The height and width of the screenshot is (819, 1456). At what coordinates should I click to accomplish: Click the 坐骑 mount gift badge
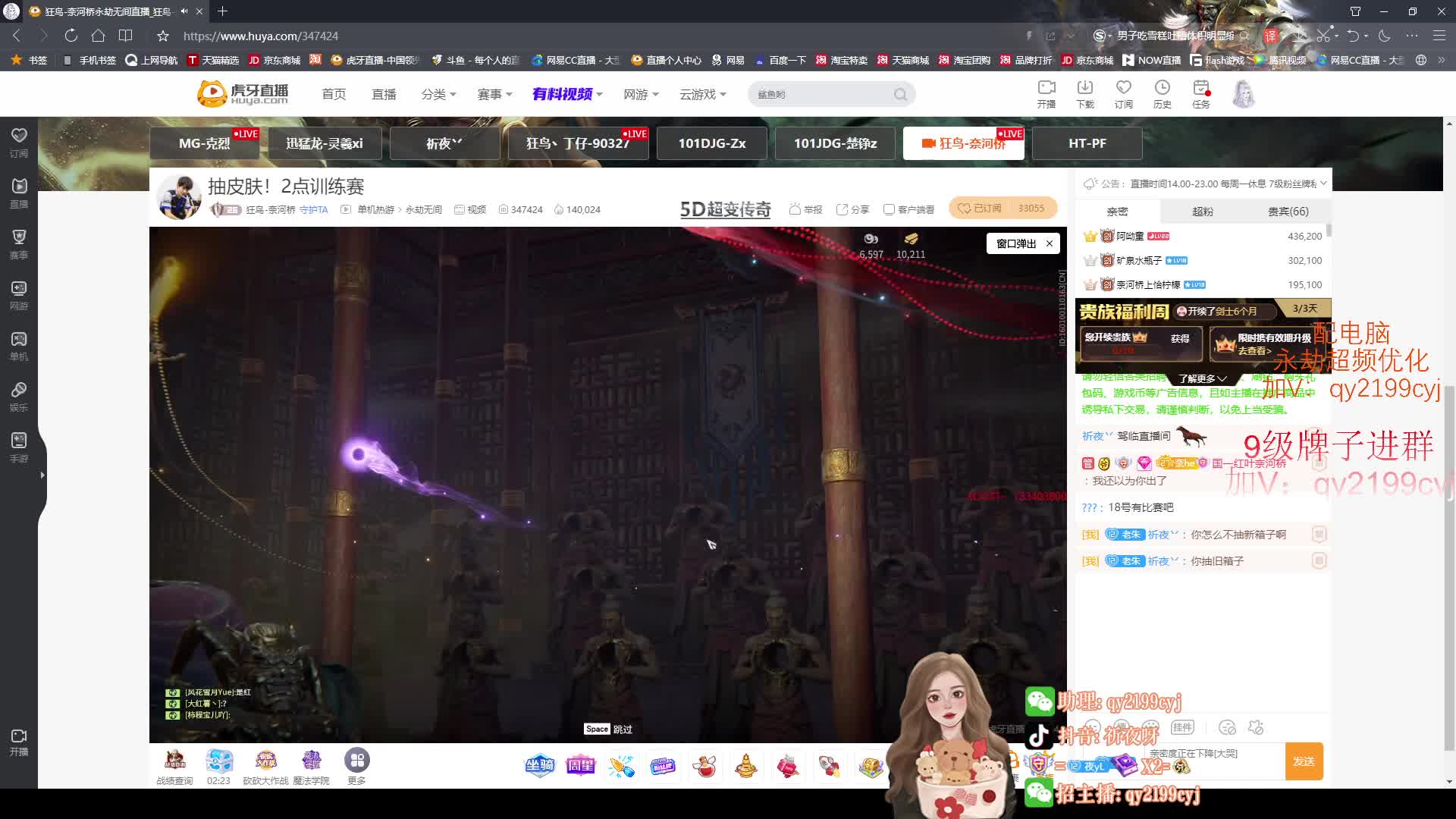(x=540, y=766)
